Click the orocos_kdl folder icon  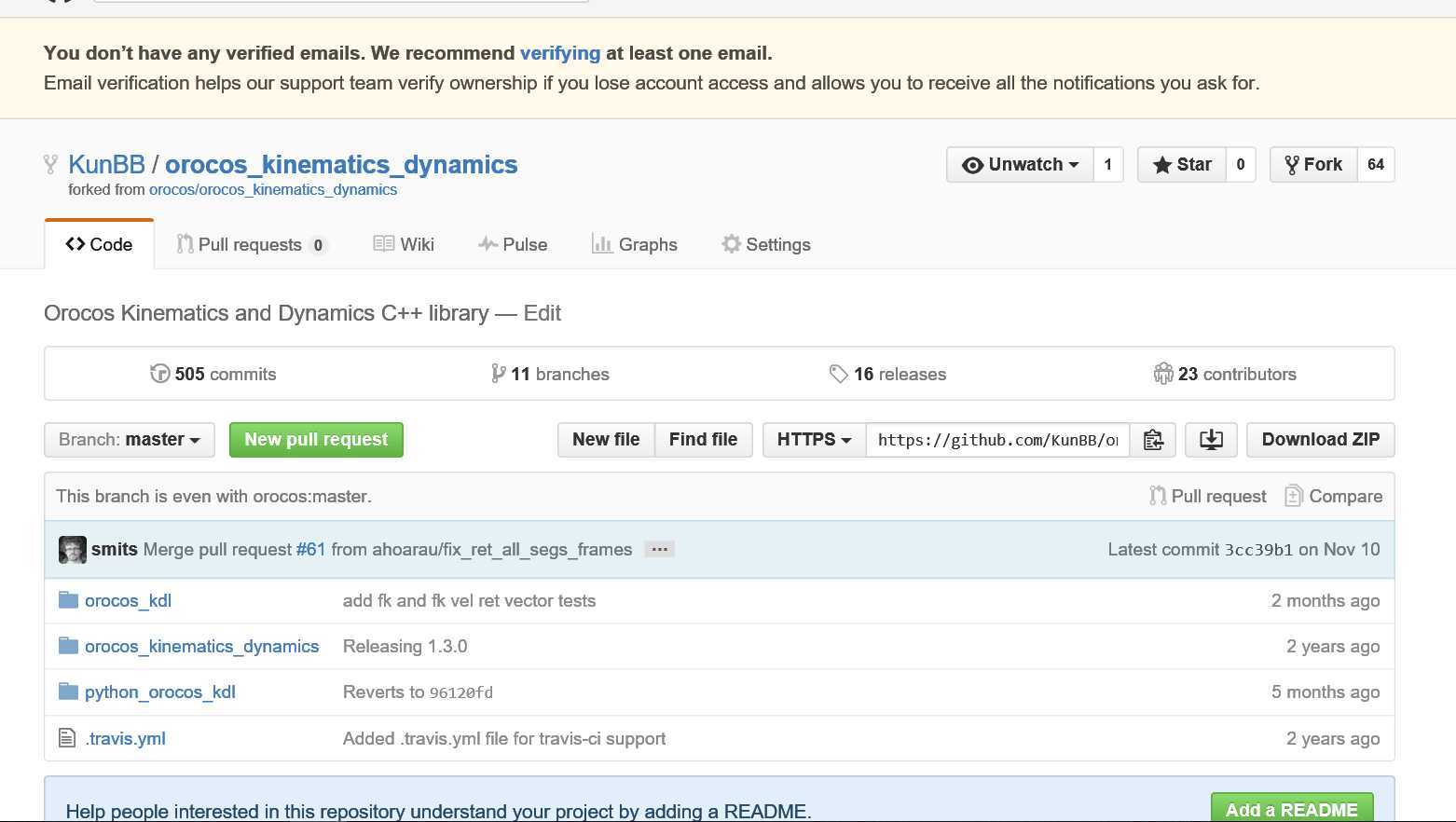coord(68,600)
